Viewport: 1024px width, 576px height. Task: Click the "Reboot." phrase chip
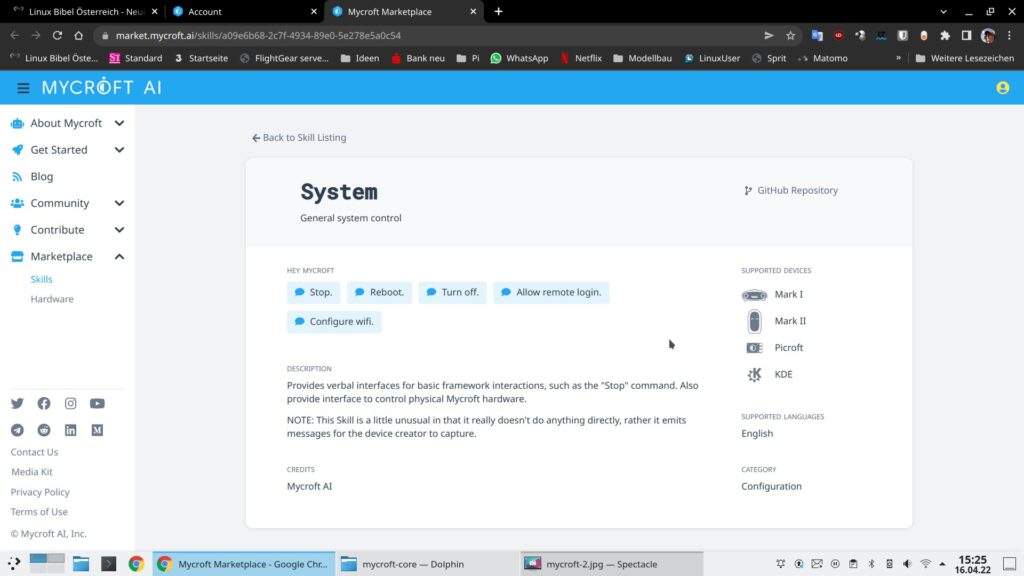click(x=379, y=292)
